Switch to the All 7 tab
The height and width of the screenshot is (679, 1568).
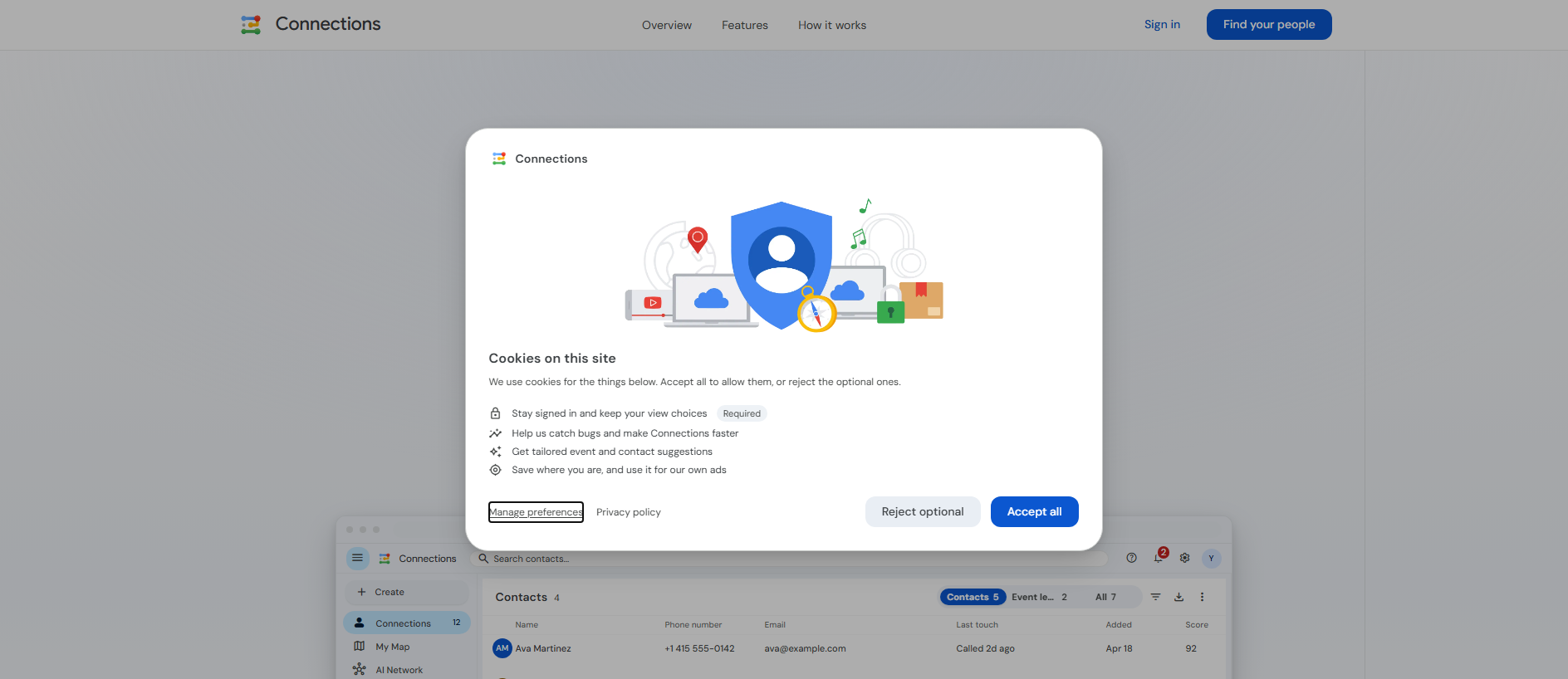(1105, 597)
